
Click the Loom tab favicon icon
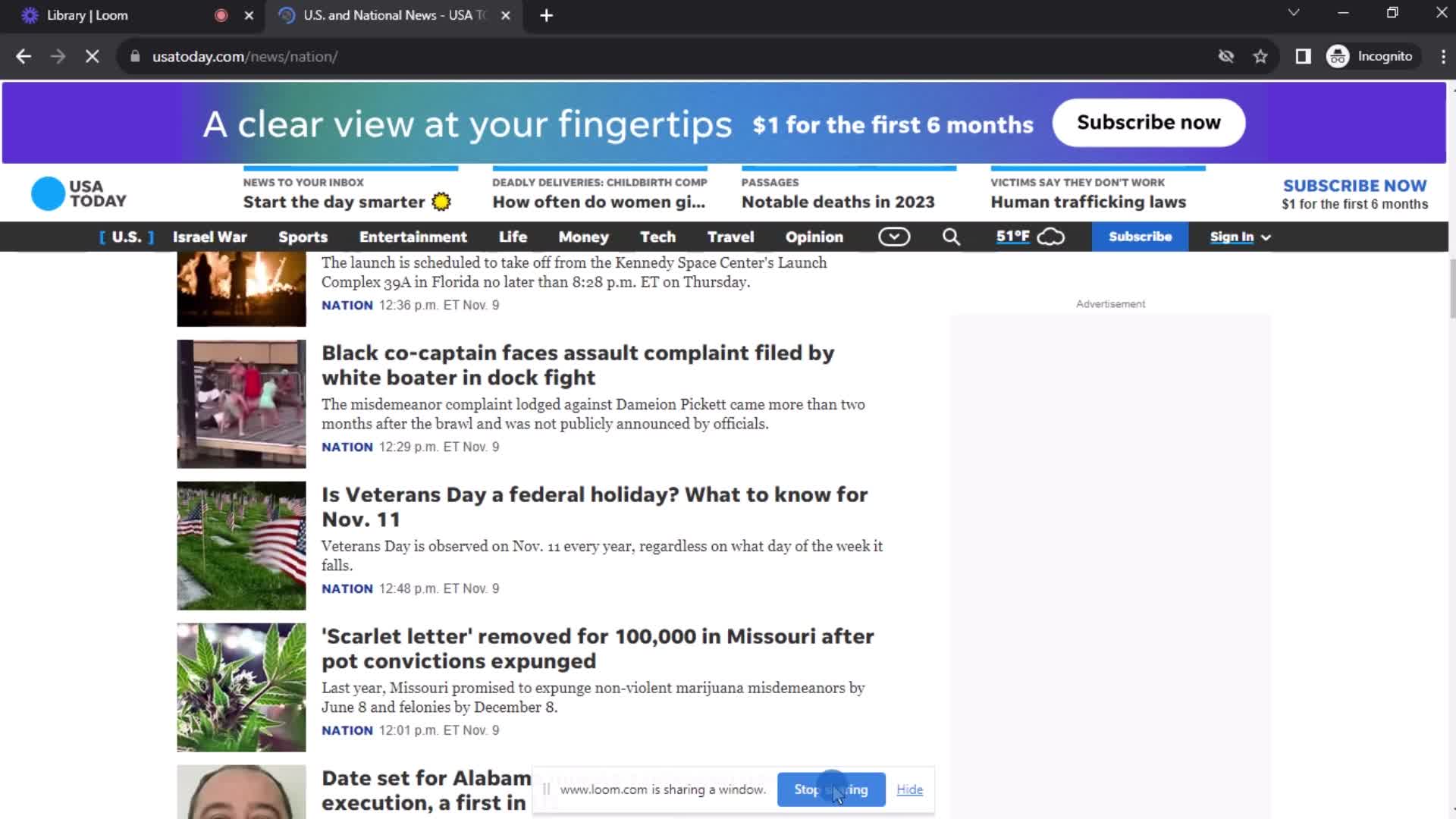point(29,15)
